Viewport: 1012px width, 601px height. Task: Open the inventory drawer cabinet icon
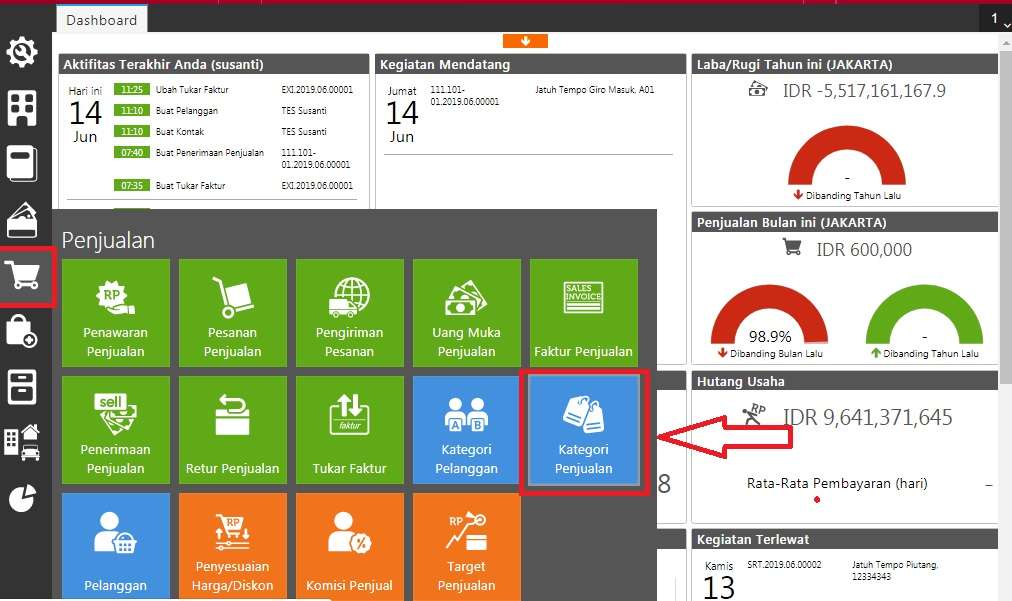[x=22, y=387]
